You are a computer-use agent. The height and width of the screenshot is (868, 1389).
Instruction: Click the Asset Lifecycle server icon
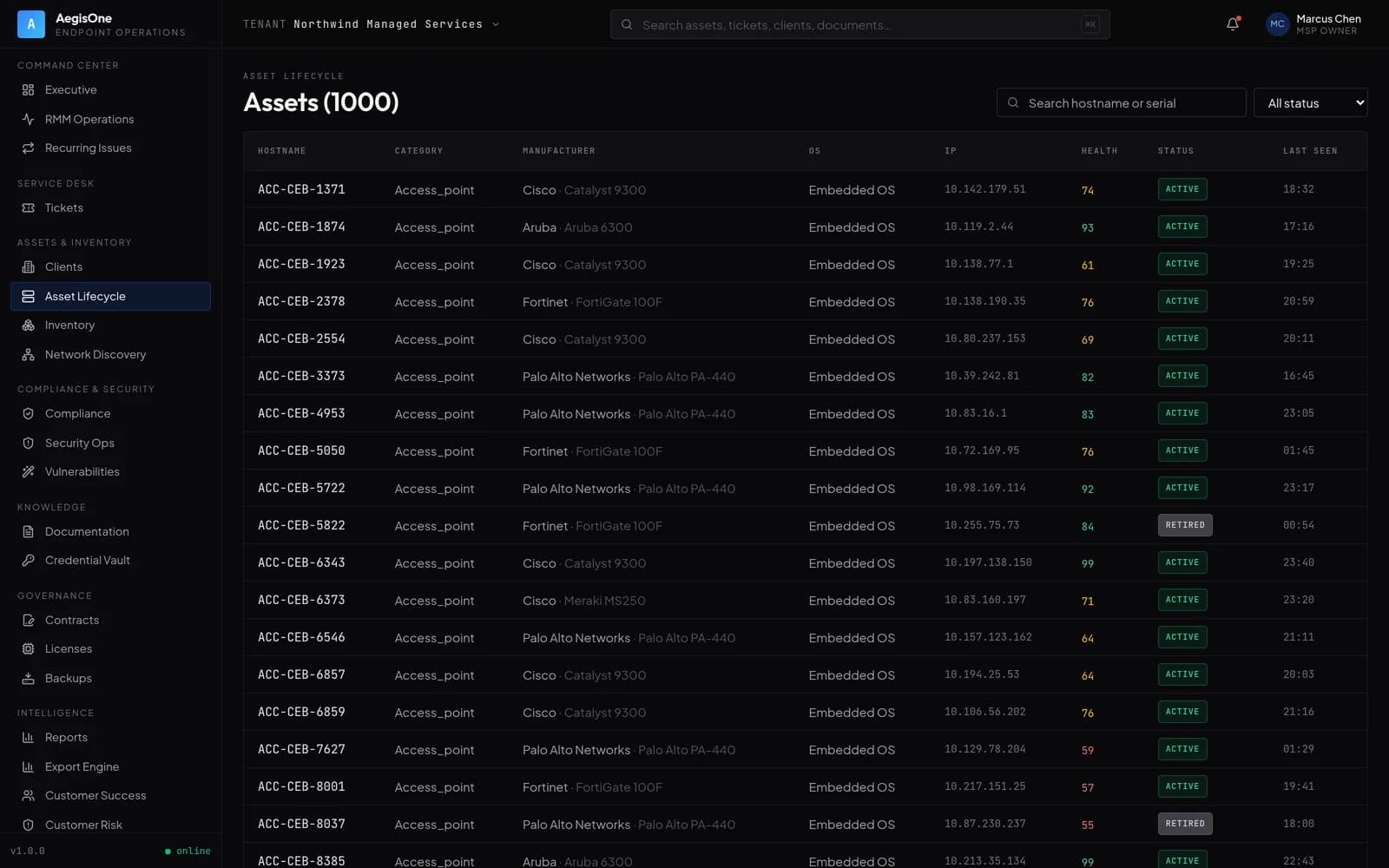pos(28,297)
